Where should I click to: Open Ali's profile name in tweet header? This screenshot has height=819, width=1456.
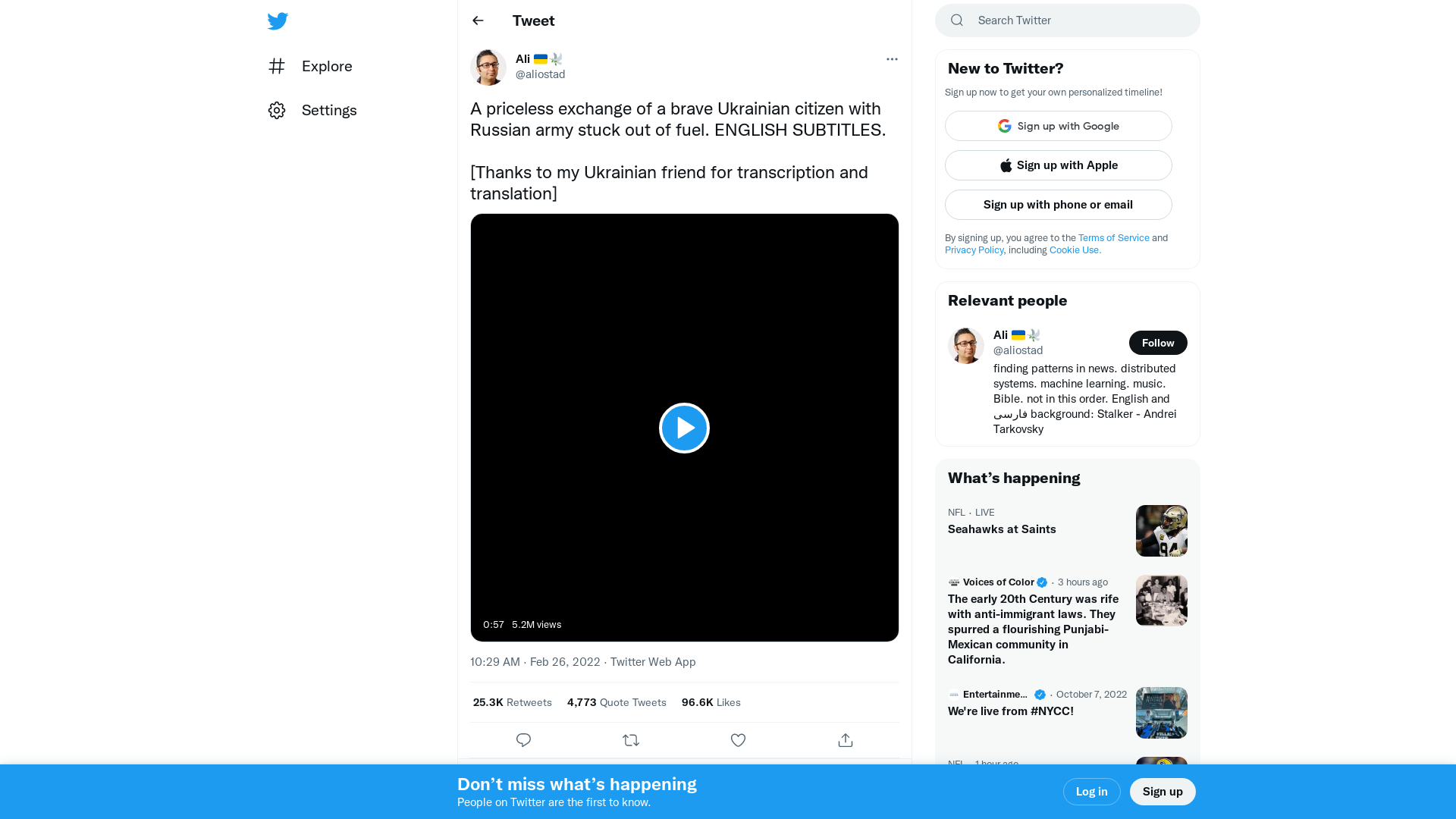[539, 59]
